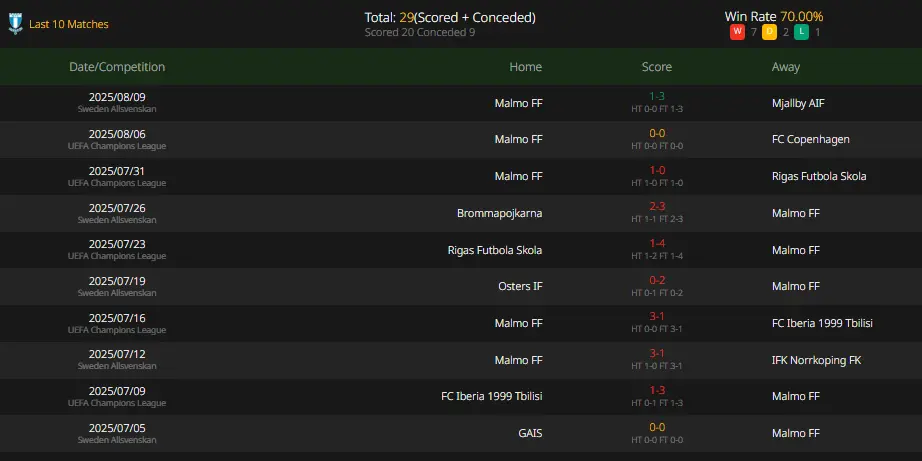The width and height of the screenshot is (922, 461).
Task: Click the Score column header
Action: (657, 67)
